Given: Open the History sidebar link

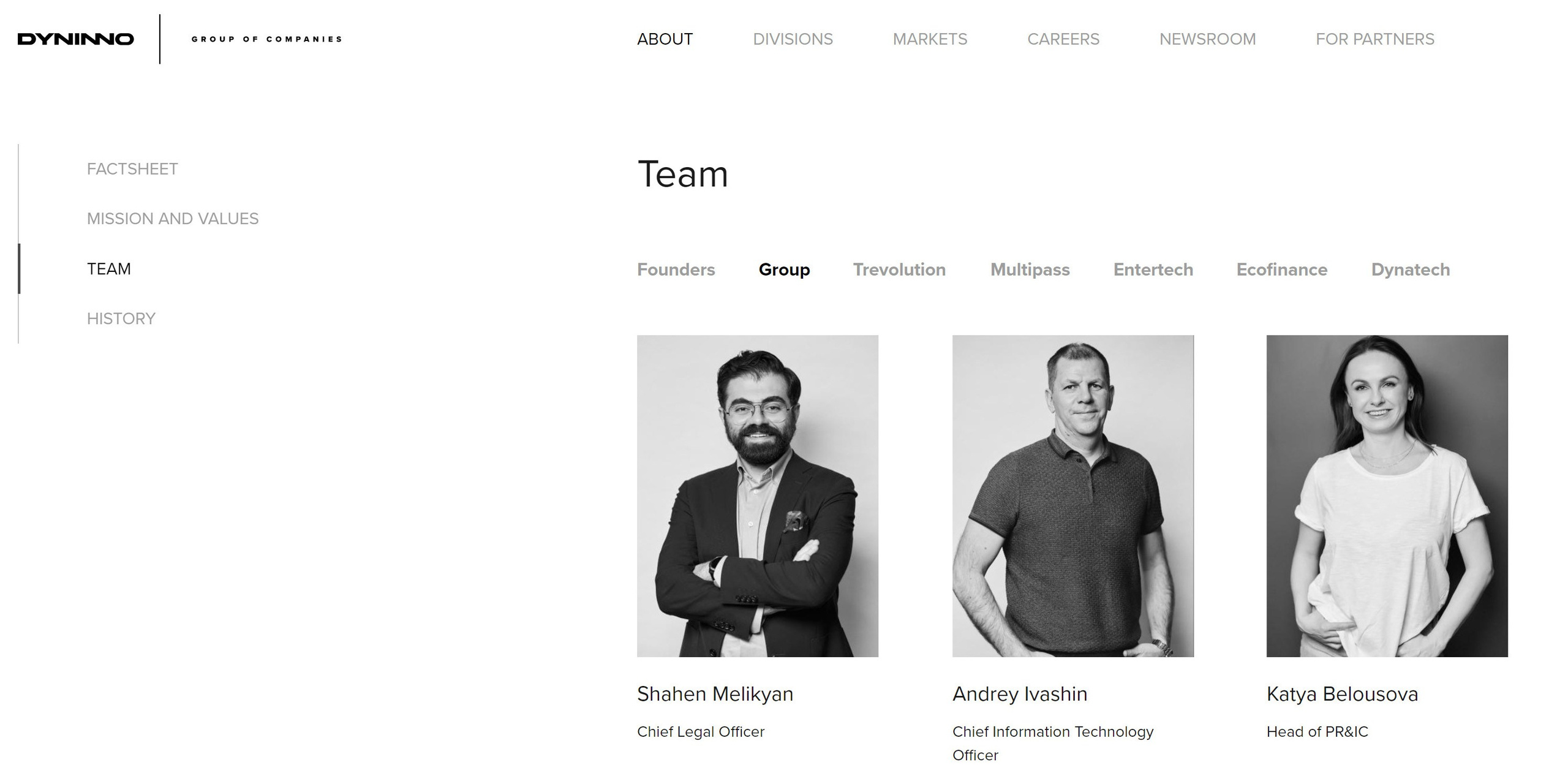Looking at the screenshot, I should pos(121,318).
